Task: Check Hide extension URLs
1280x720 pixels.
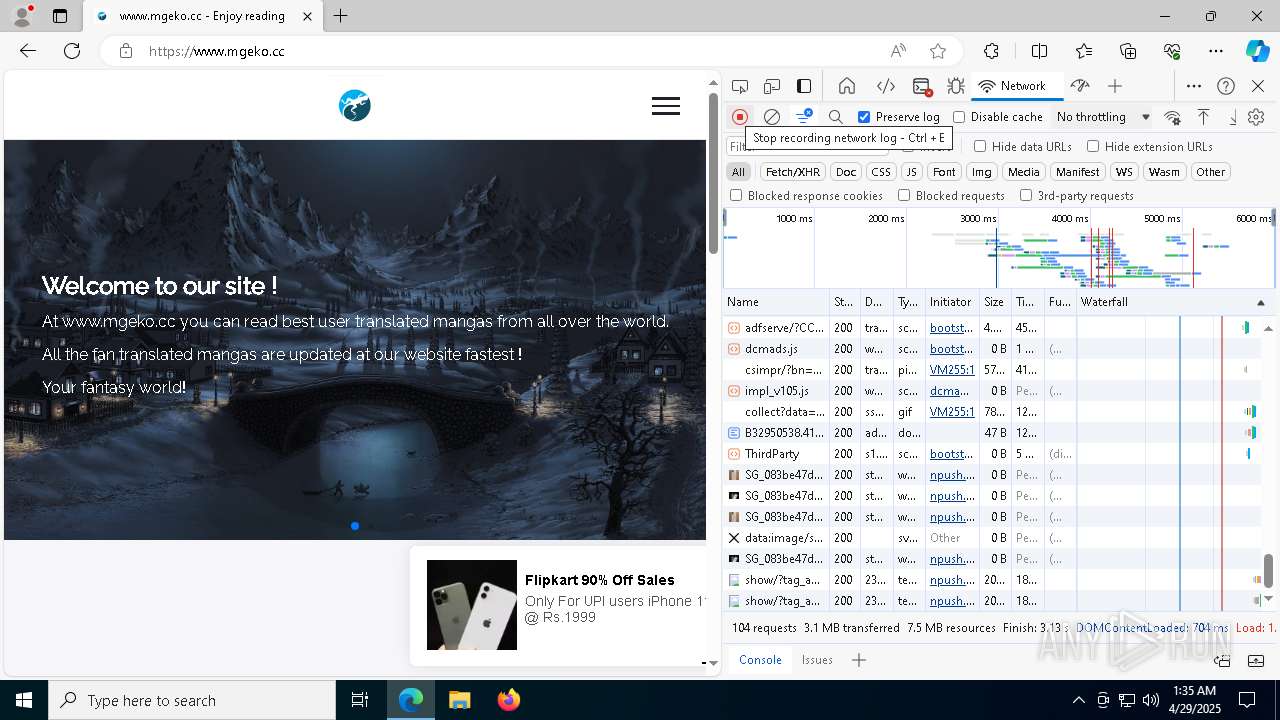Action: (x=1093, y=146)
